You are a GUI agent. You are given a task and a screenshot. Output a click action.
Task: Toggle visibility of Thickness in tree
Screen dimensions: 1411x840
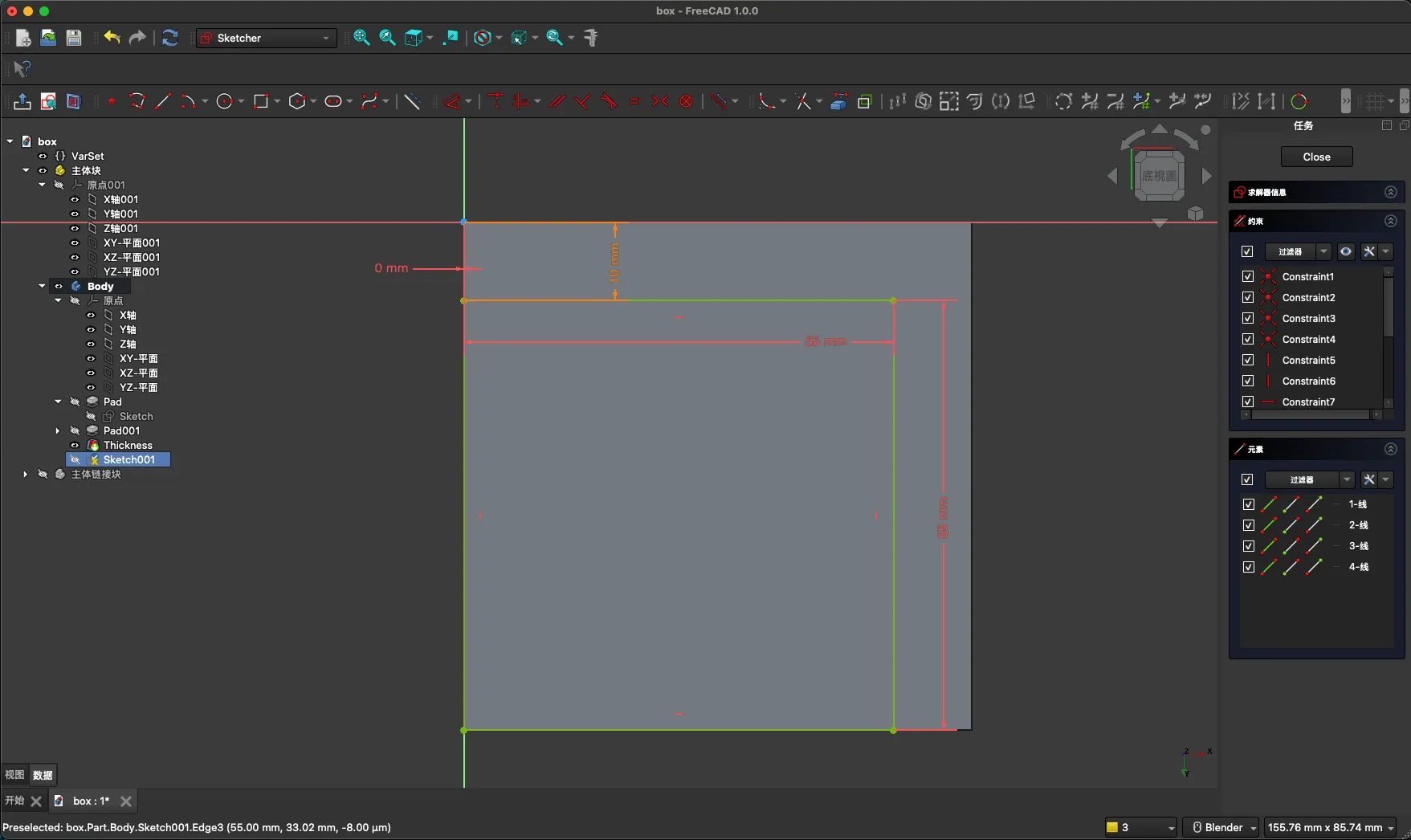(x=75, y=445)
